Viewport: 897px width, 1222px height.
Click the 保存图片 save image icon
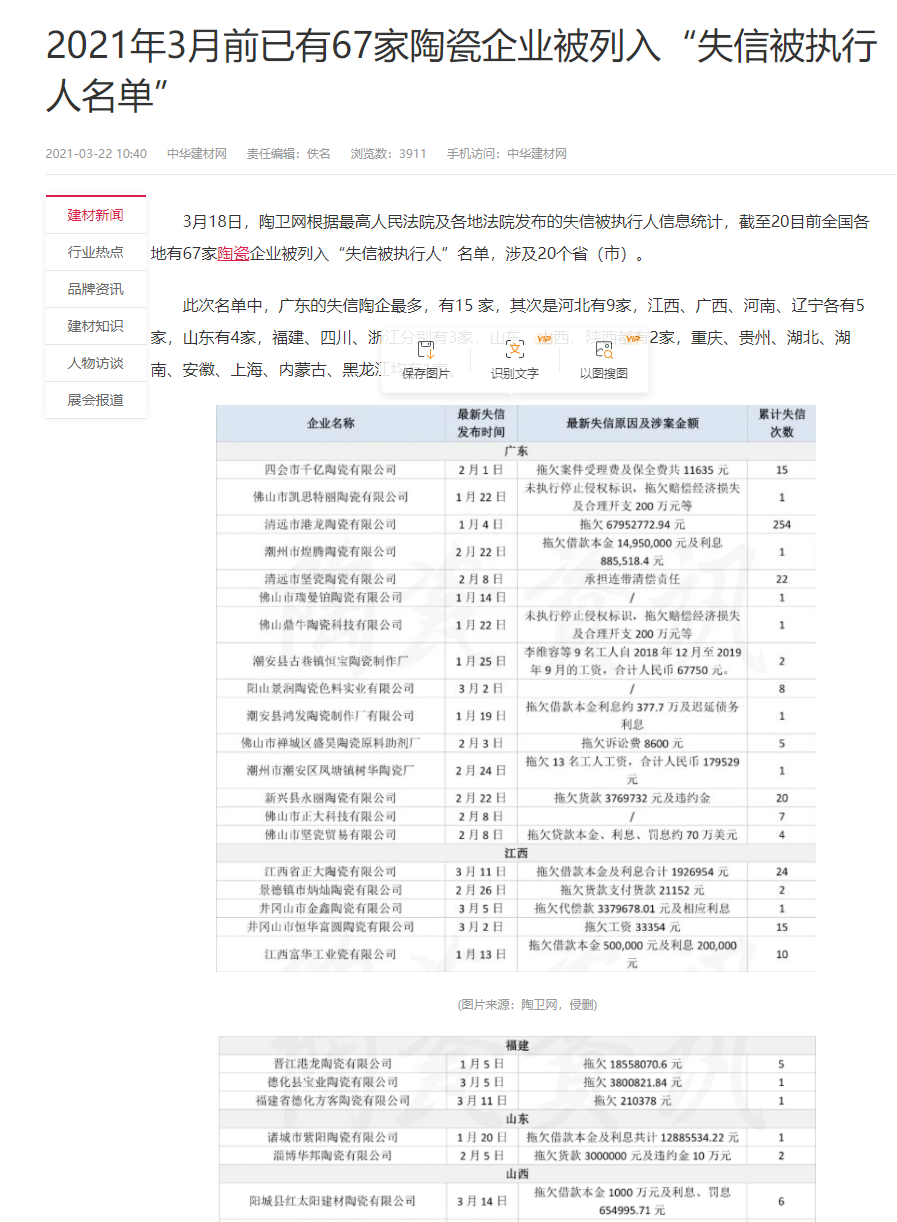[426, 350]
